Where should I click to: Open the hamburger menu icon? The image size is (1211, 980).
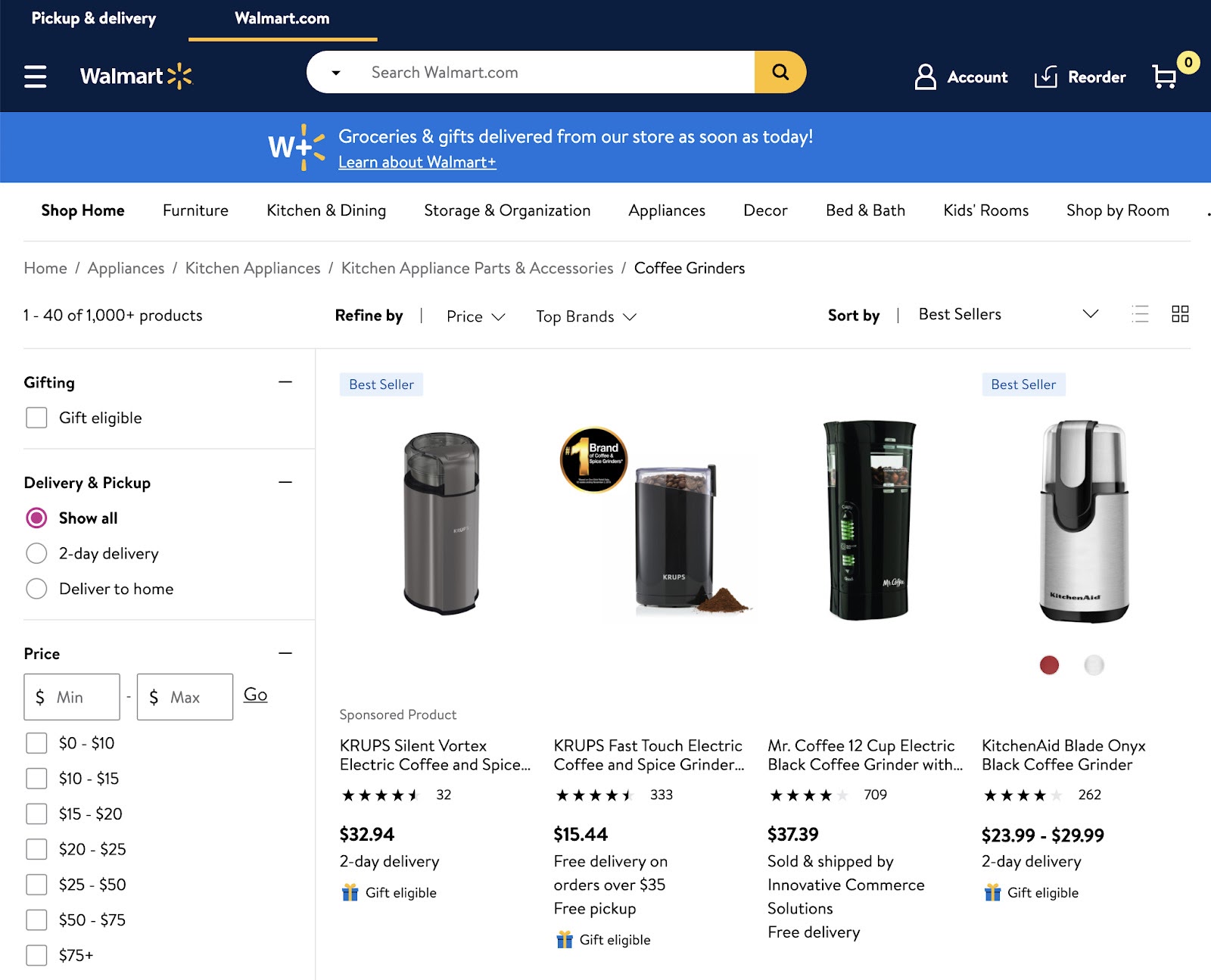coord(36,76)
